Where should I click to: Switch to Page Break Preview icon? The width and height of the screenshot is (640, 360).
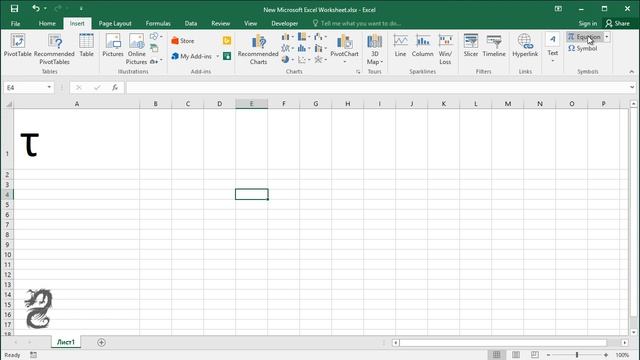coord(535,355)
